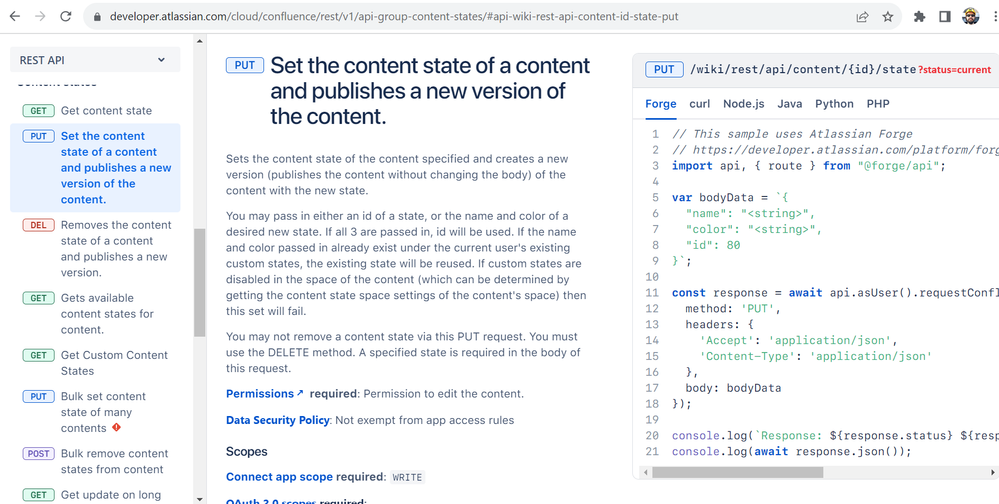Click the GET badge beside Get content state
Image resolution: width=999 pixels, height=504 pixels.
point(38,111)
